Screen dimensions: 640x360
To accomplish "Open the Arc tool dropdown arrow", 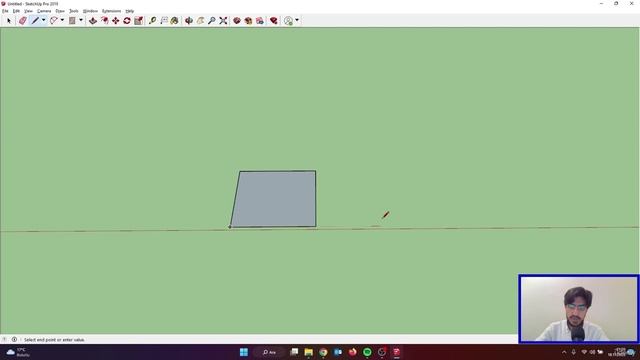I will 62,20.
